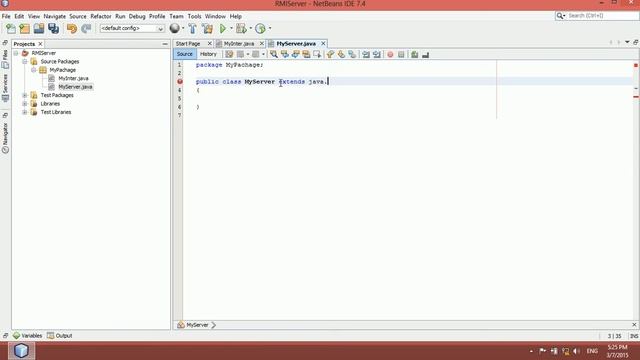Click MyServer breadcrumb at editor bottom

(197, 325)
